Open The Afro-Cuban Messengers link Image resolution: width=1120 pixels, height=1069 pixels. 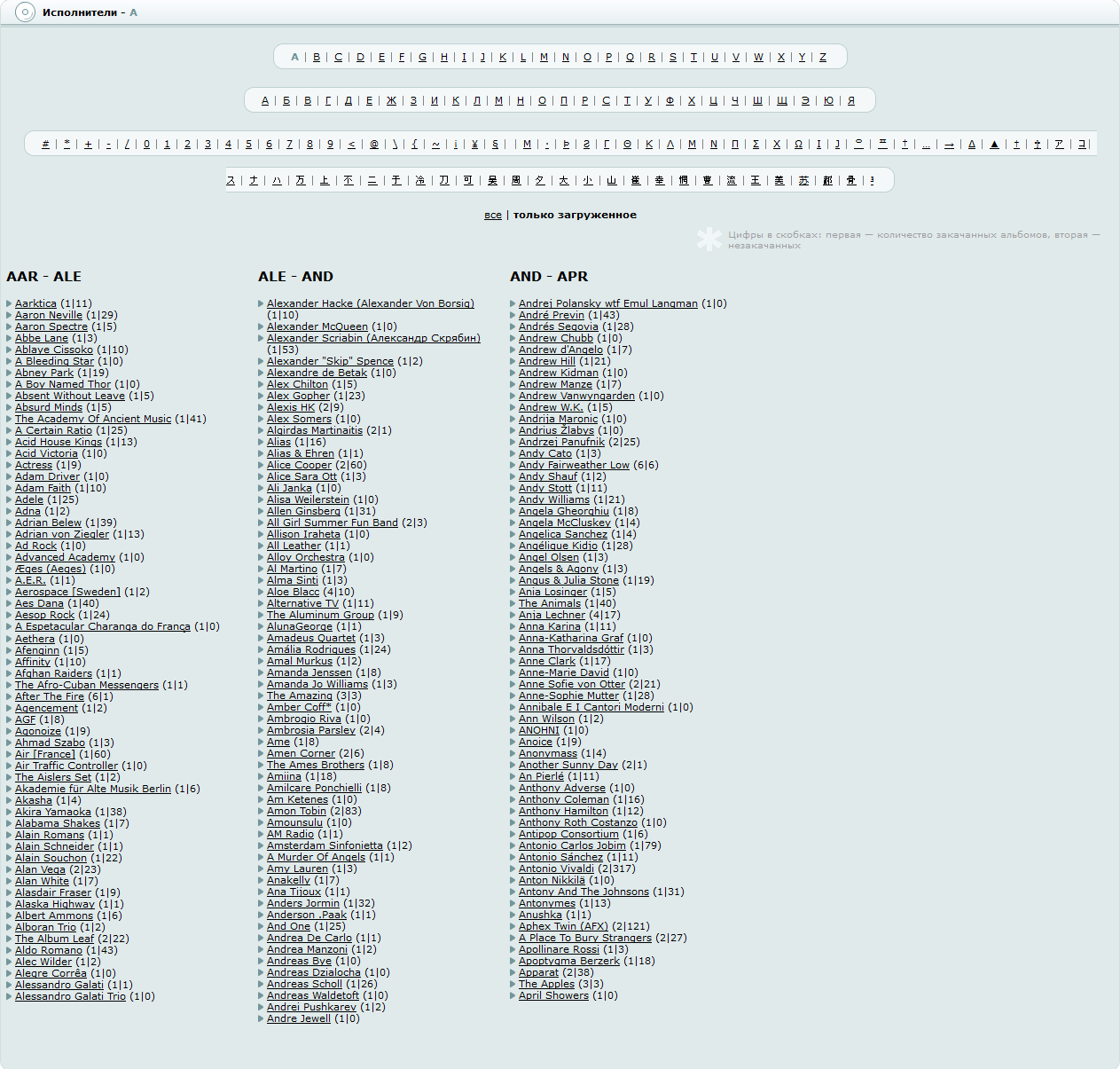[87, 685]
